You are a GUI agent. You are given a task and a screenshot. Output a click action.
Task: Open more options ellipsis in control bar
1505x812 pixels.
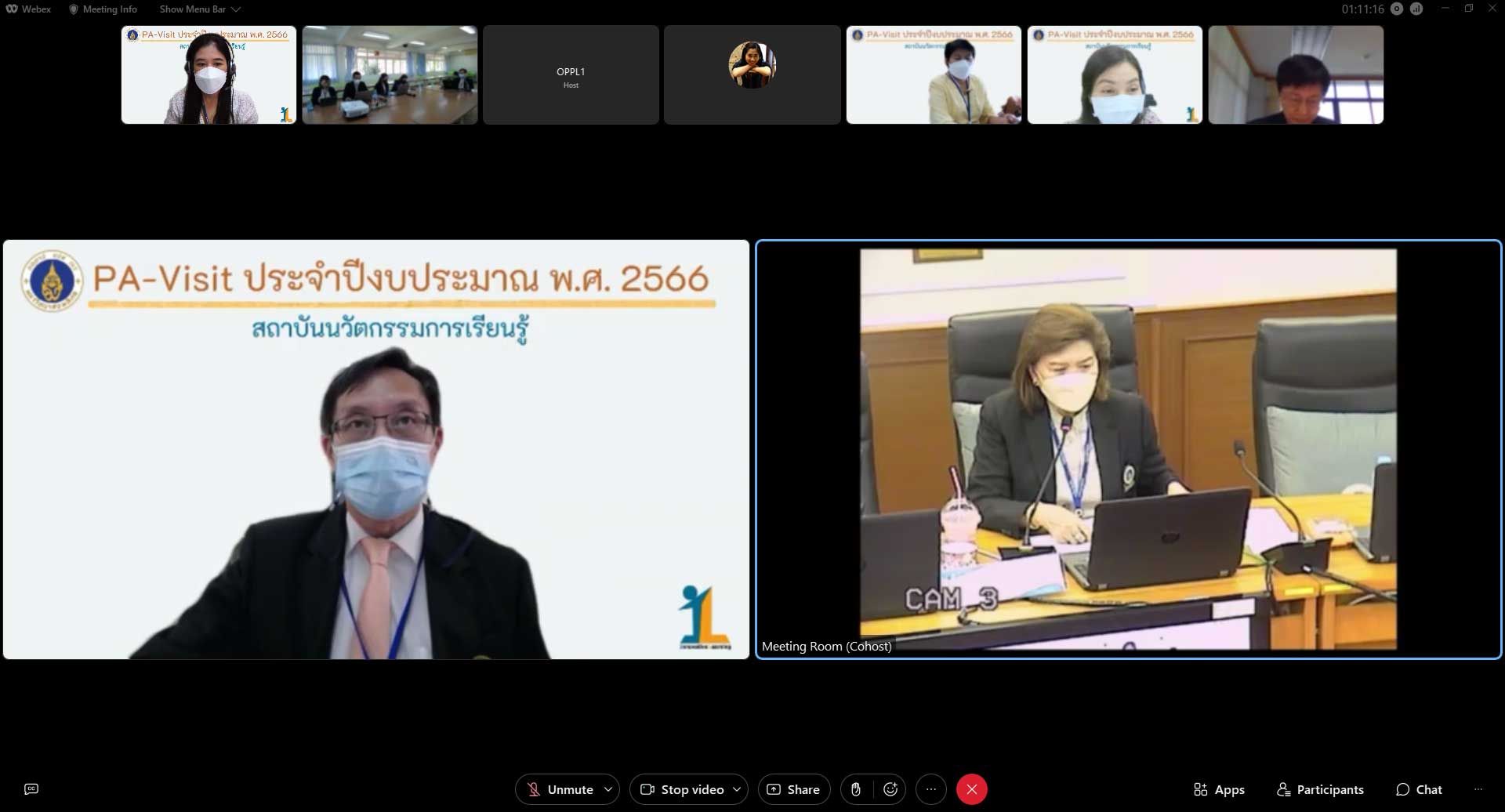(930, 789)
